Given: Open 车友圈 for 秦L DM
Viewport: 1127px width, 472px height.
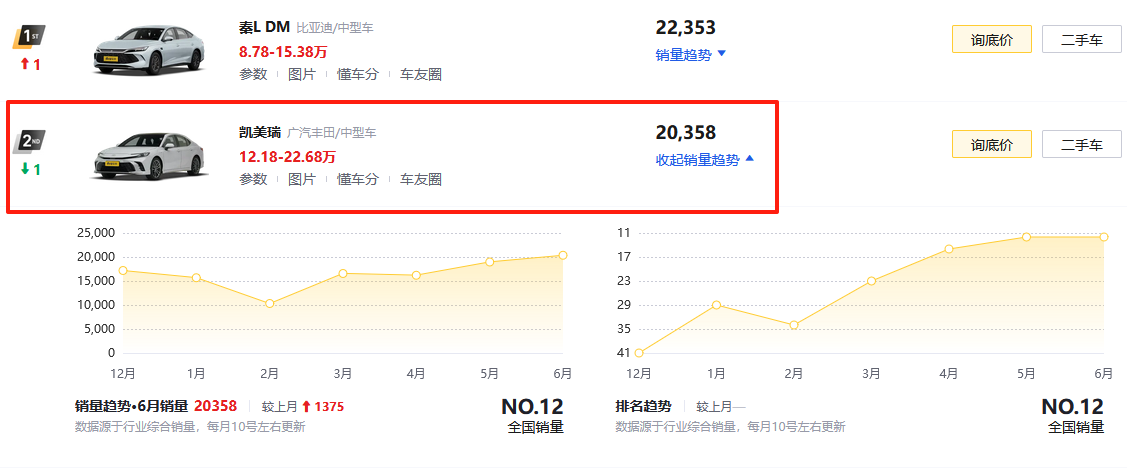Looking at the screenshot, I should (420, 74).
